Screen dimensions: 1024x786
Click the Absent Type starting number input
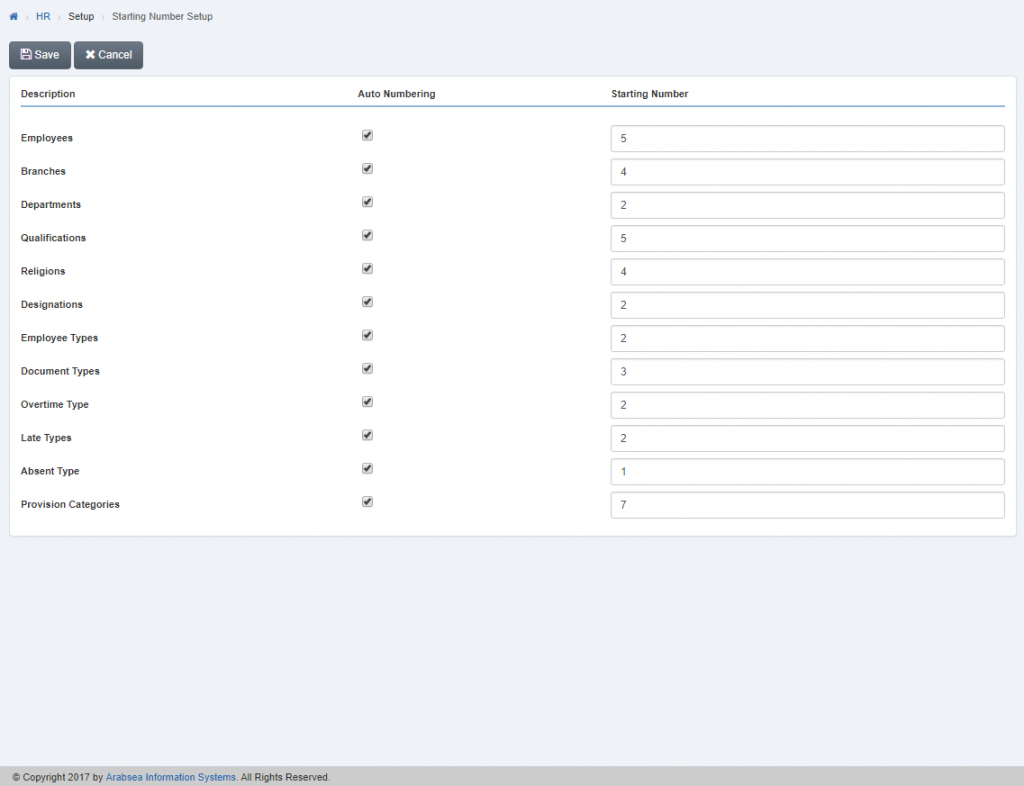click(807, 471)
